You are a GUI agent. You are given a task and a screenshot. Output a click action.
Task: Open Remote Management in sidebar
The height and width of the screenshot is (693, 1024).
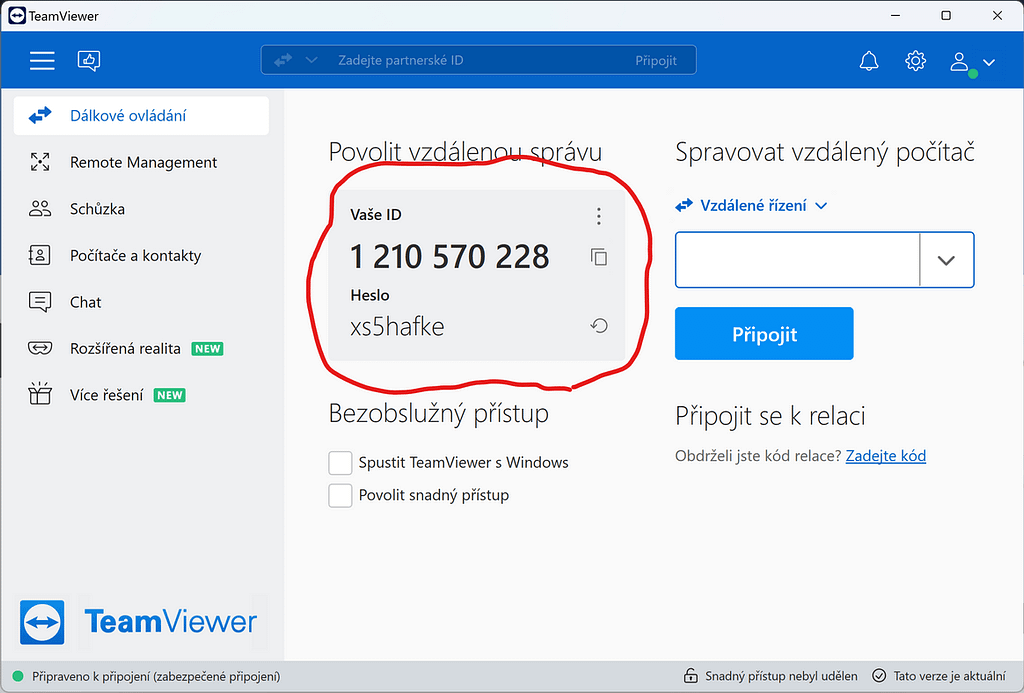tap(141, 162)
